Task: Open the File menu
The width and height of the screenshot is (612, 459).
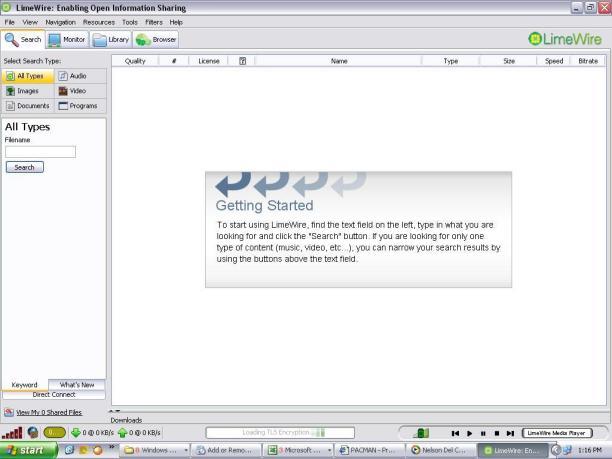Action: pyautogui.click(x=9, y=22)
